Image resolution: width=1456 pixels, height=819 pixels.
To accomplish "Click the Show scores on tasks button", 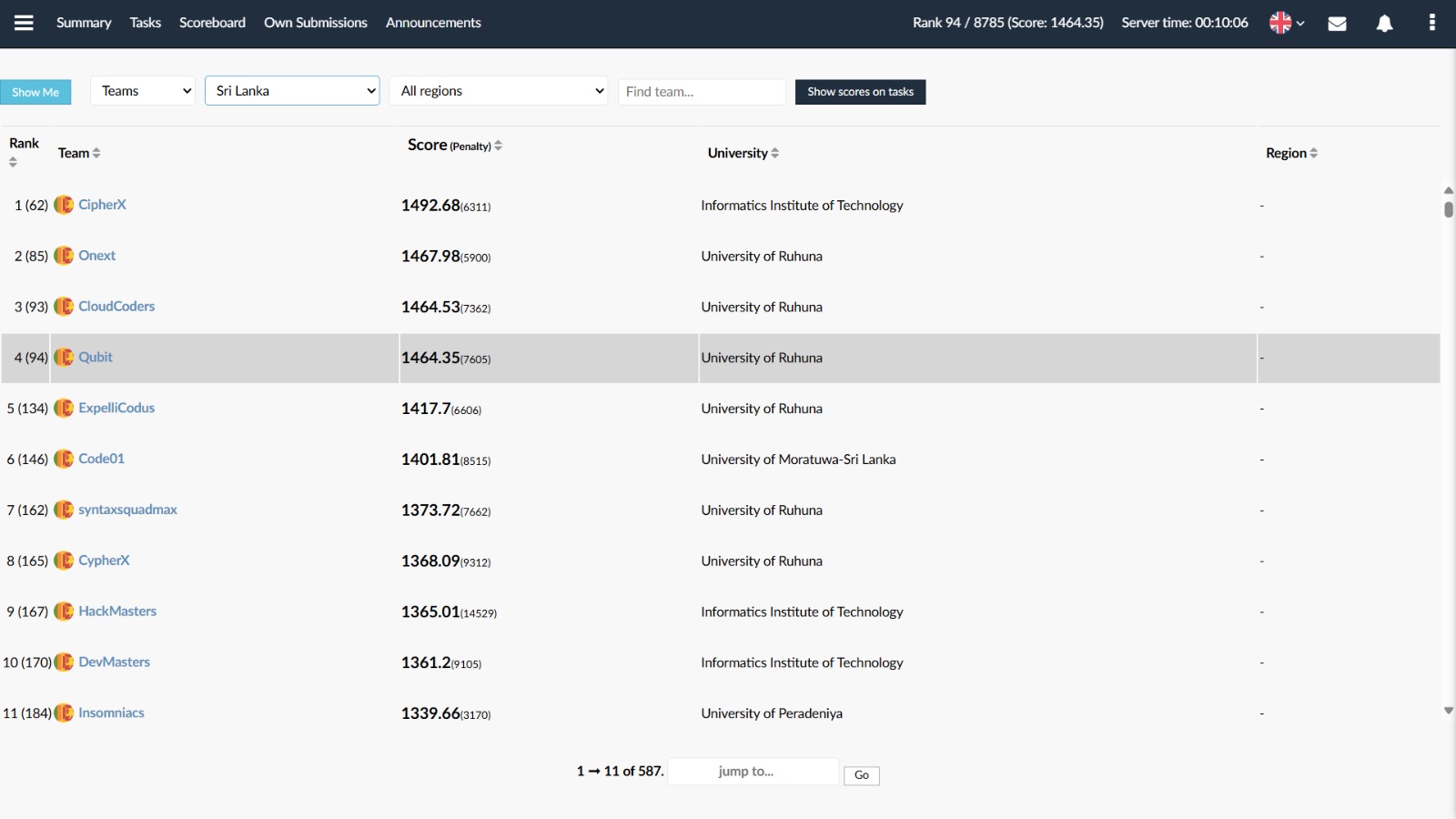I will [x=860, y=91].
